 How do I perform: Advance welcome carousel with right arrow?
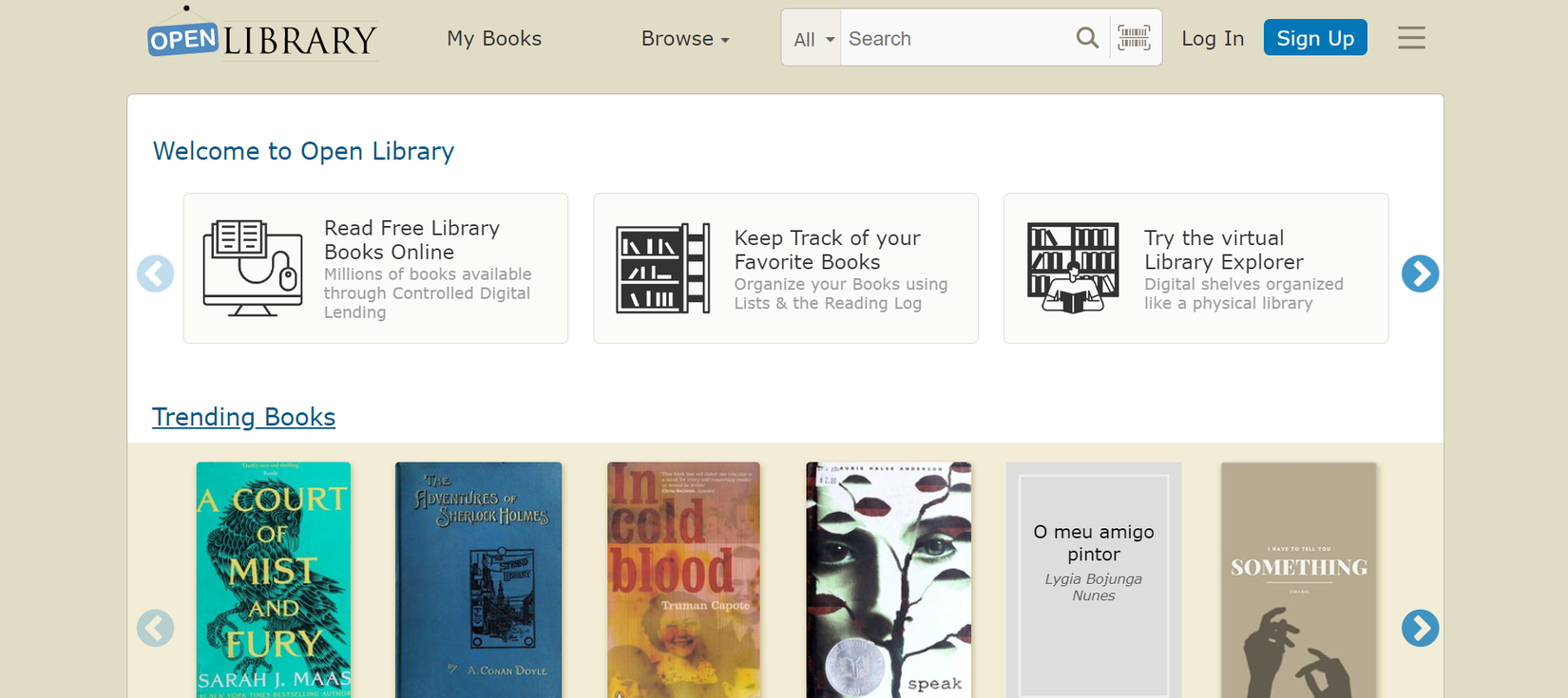[1420, 274]
